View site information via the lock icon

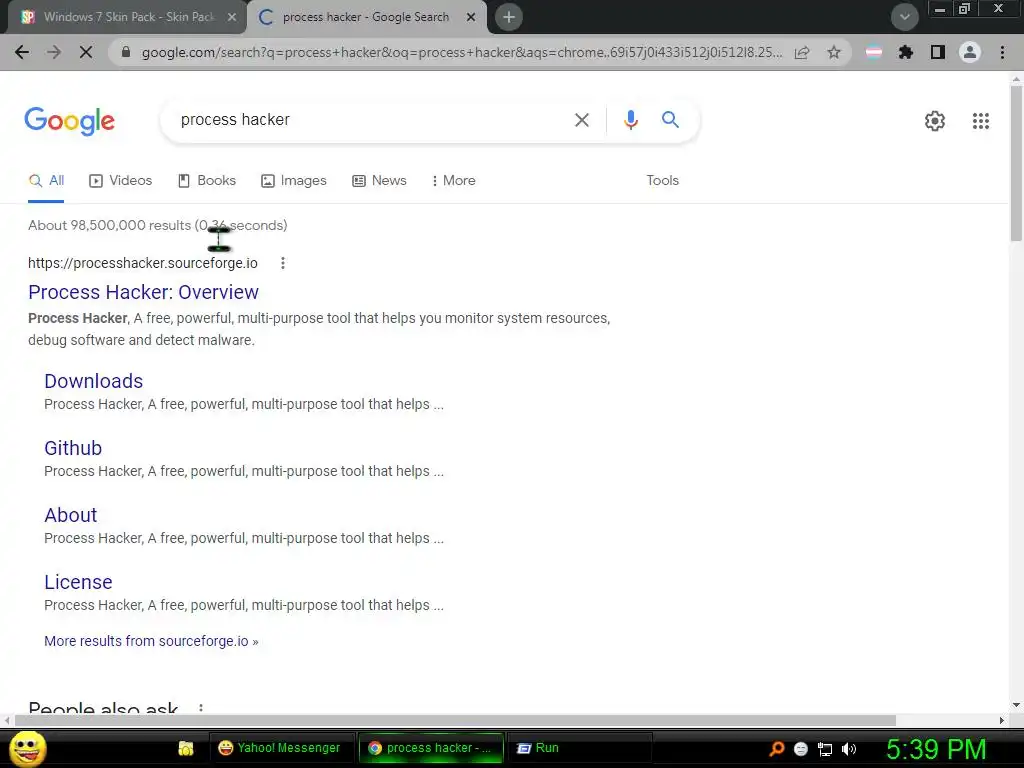click(126, 52)
